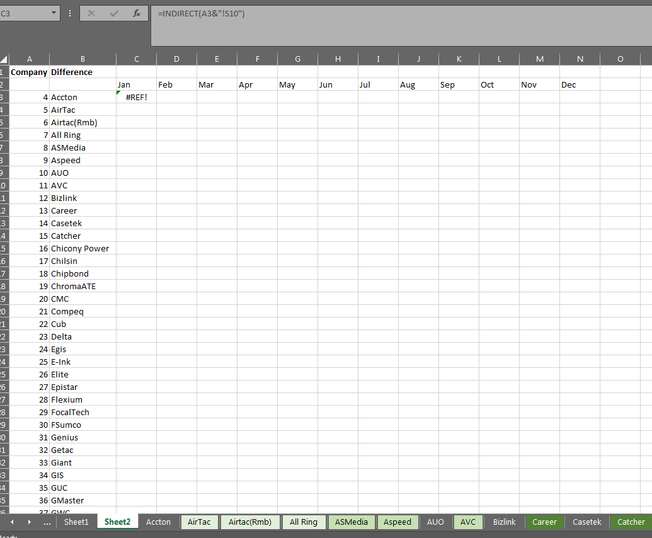Select column O header
Viewport: 652px width, 538px height.
(620, 59)
